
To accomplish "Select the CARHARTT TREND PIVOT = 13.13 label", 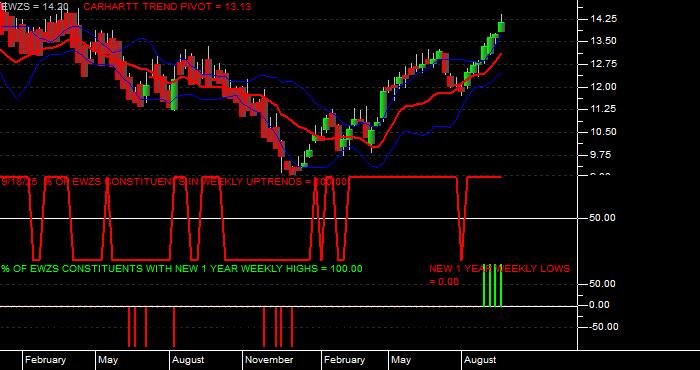I will click(x=167, y=7).
